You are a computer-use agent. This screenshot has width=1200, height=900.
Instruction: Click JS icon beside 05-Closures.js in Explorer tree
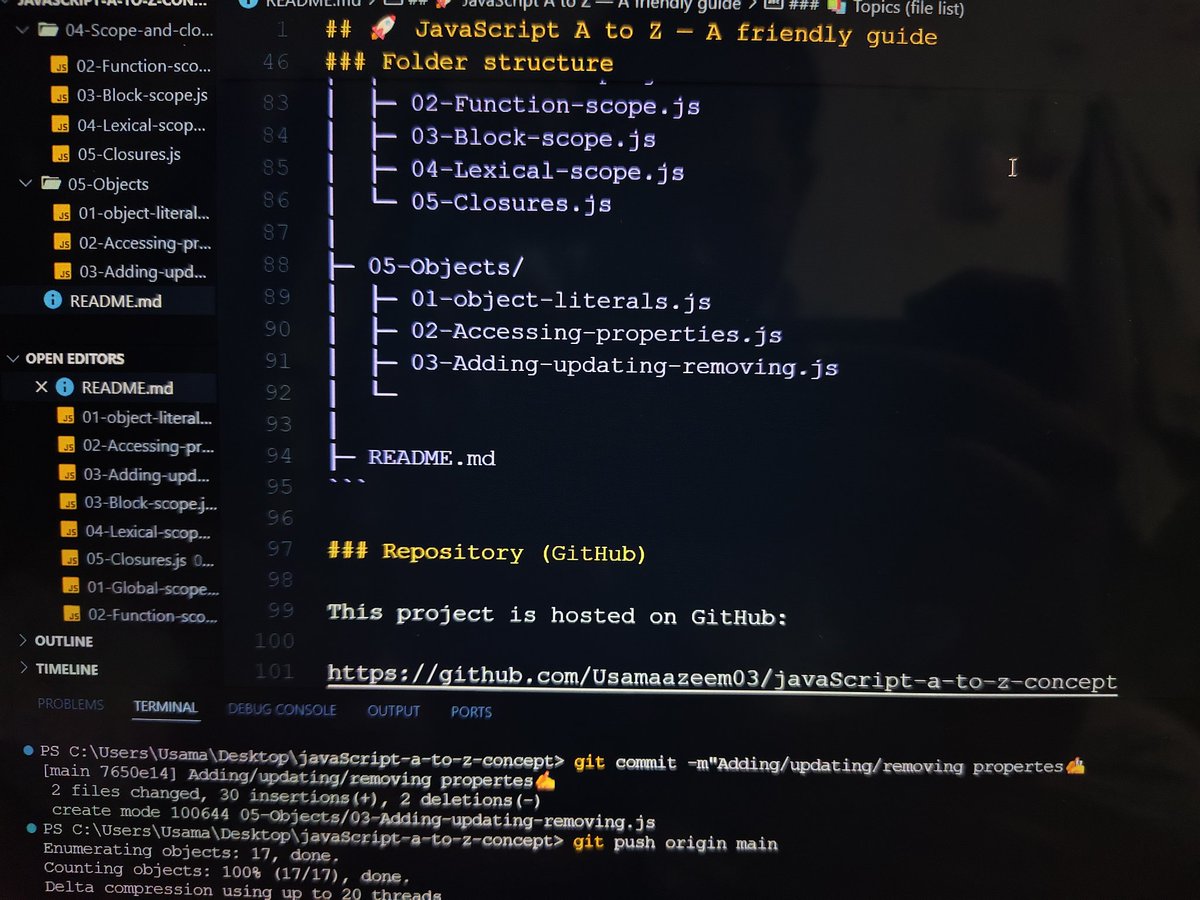[x=60, y=154]
